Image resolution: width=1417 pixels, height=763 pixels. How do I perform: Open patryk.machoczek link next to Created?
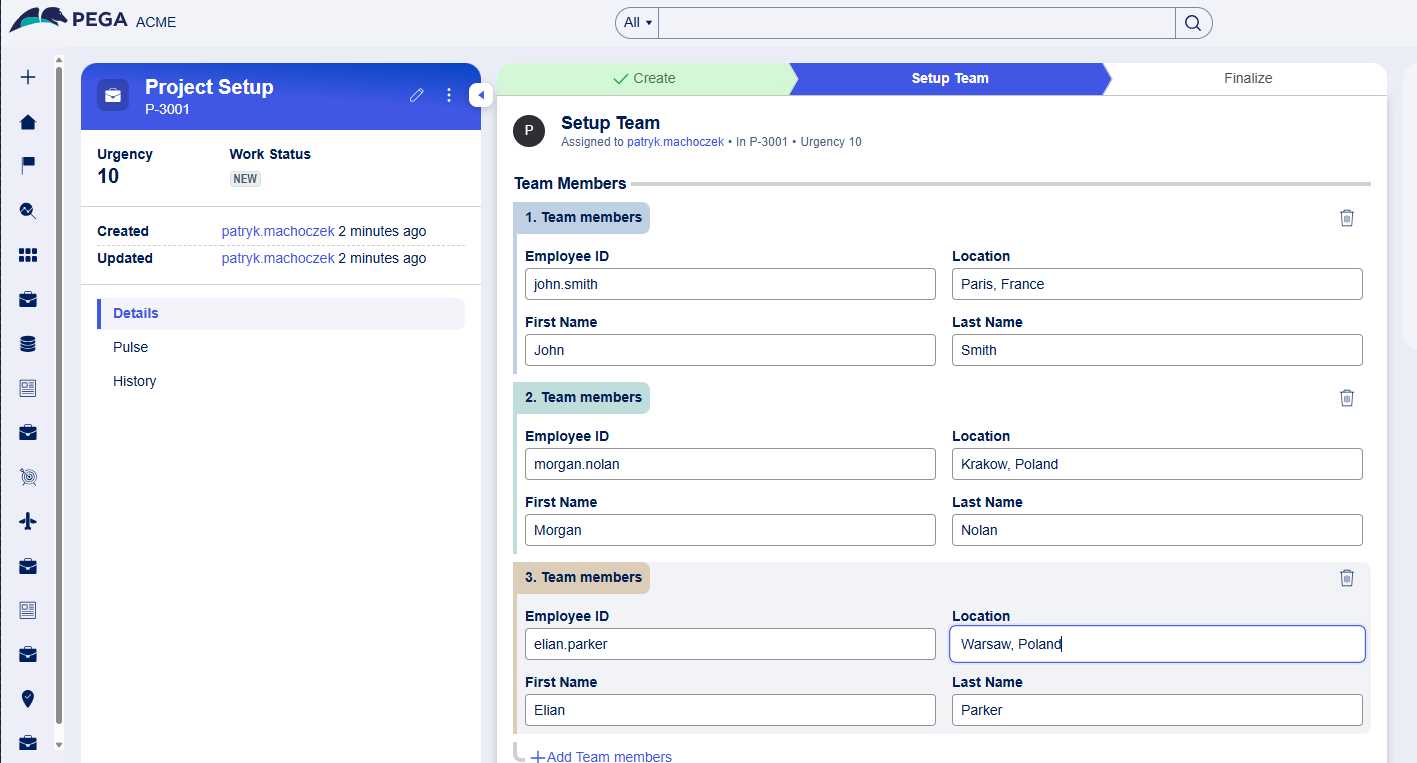pos(278,231)
